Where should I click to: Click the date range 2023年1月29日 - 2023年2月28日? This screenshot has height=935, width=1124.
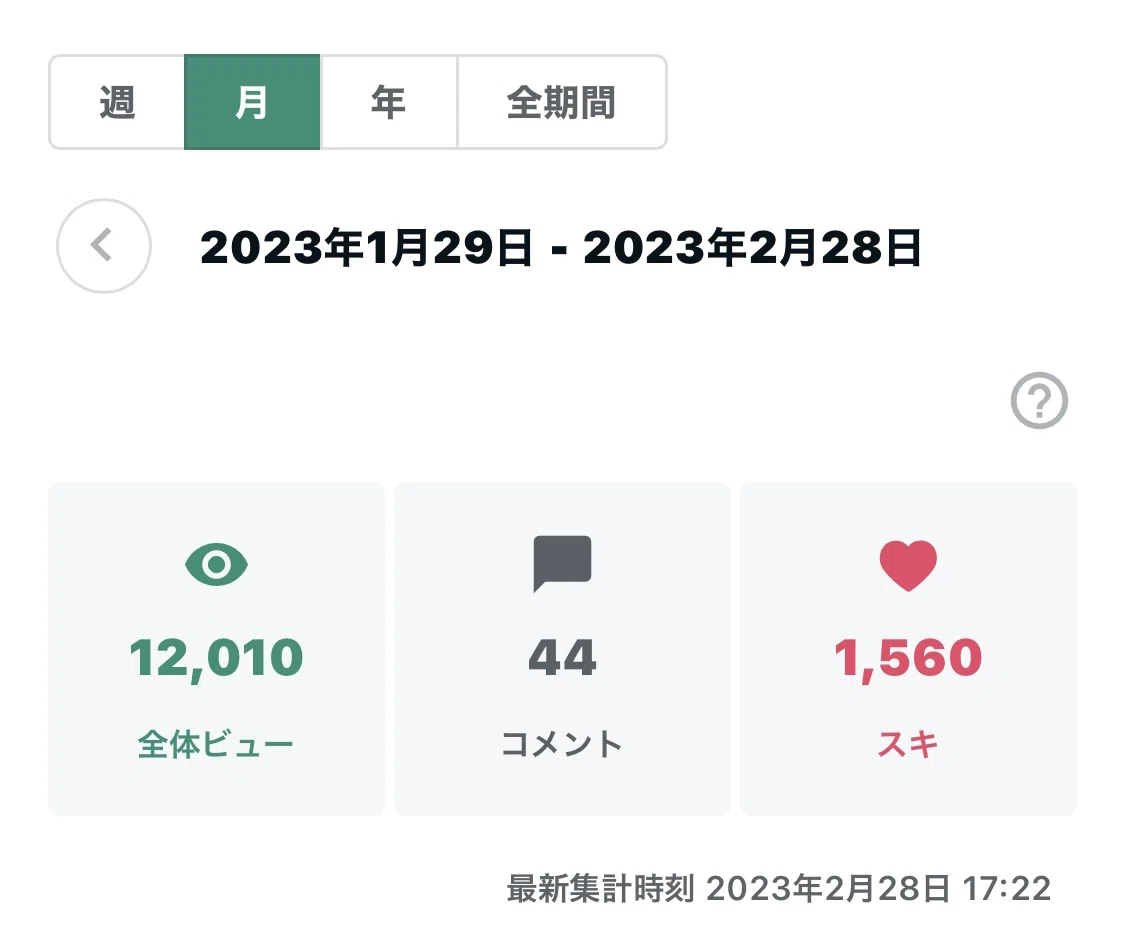click(x=561, y=247)
